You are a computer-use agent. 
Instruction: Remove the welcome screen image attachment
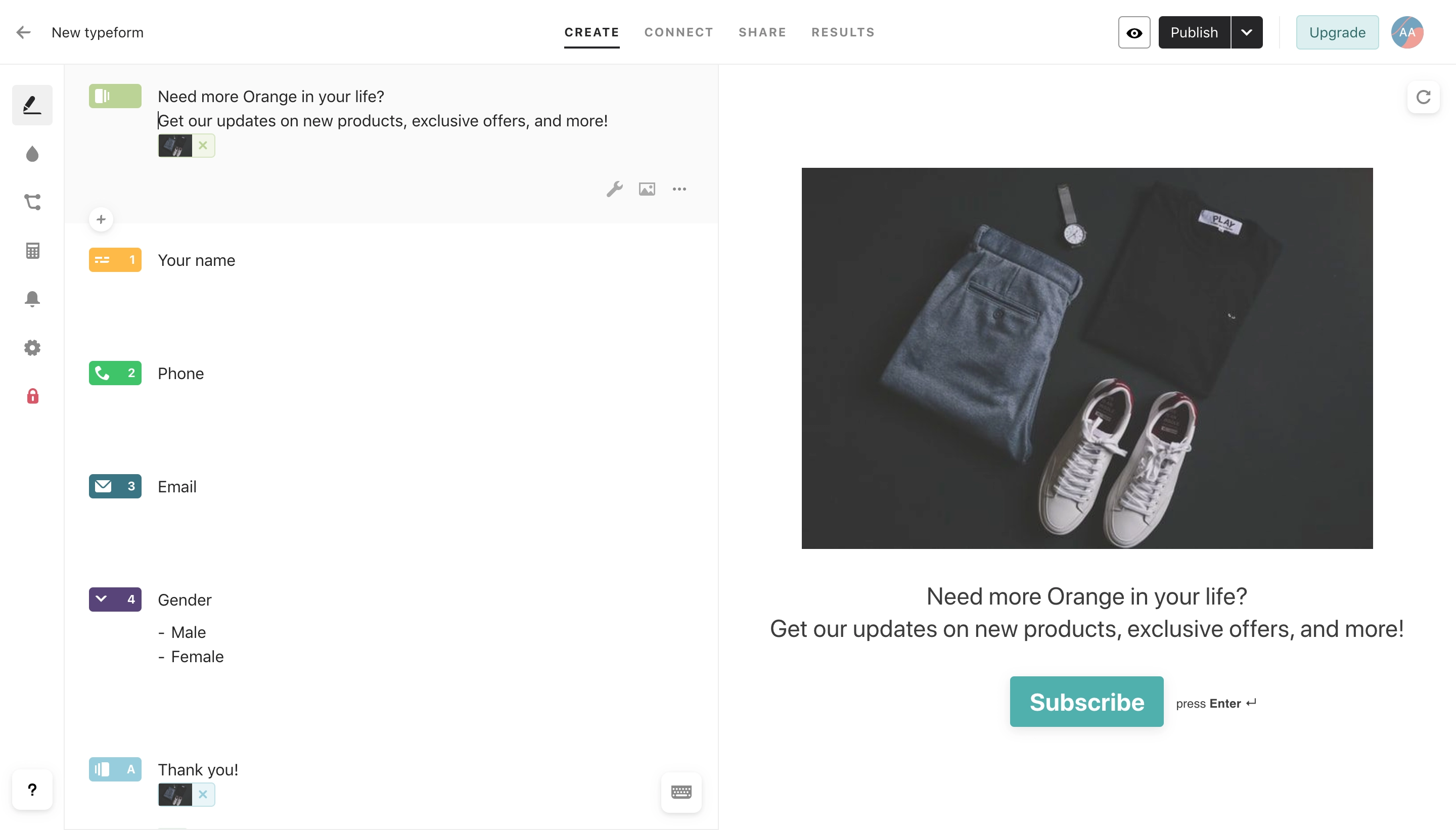[203, 146]
